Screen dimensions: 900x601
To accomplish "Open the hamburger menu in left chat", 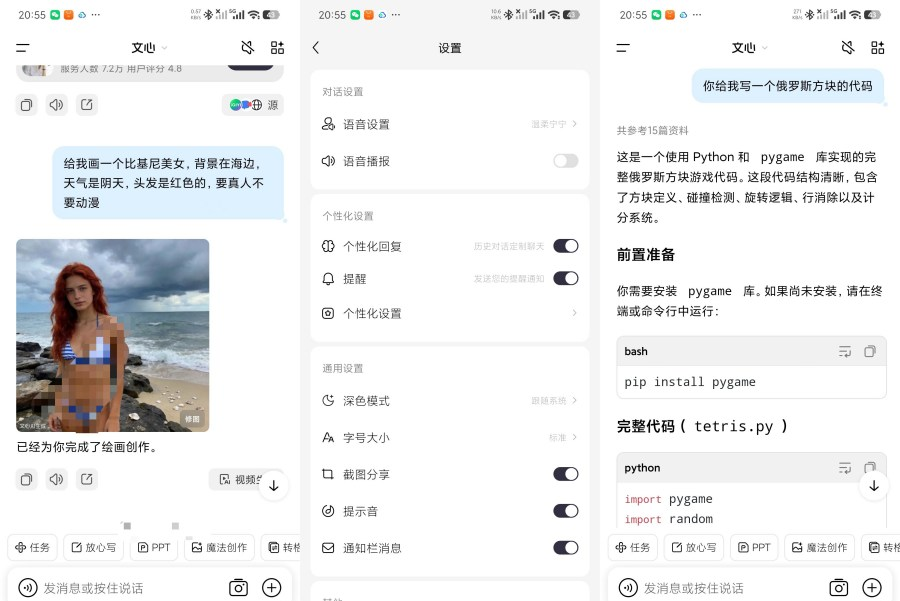I will pos(22,48).
